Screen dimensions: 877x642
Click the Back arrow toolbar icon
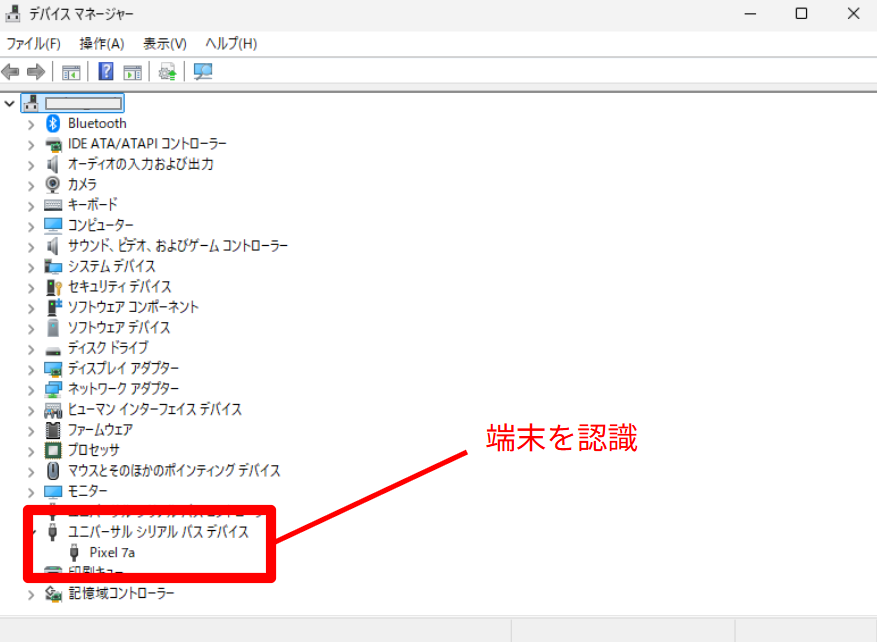coord(11,72)
